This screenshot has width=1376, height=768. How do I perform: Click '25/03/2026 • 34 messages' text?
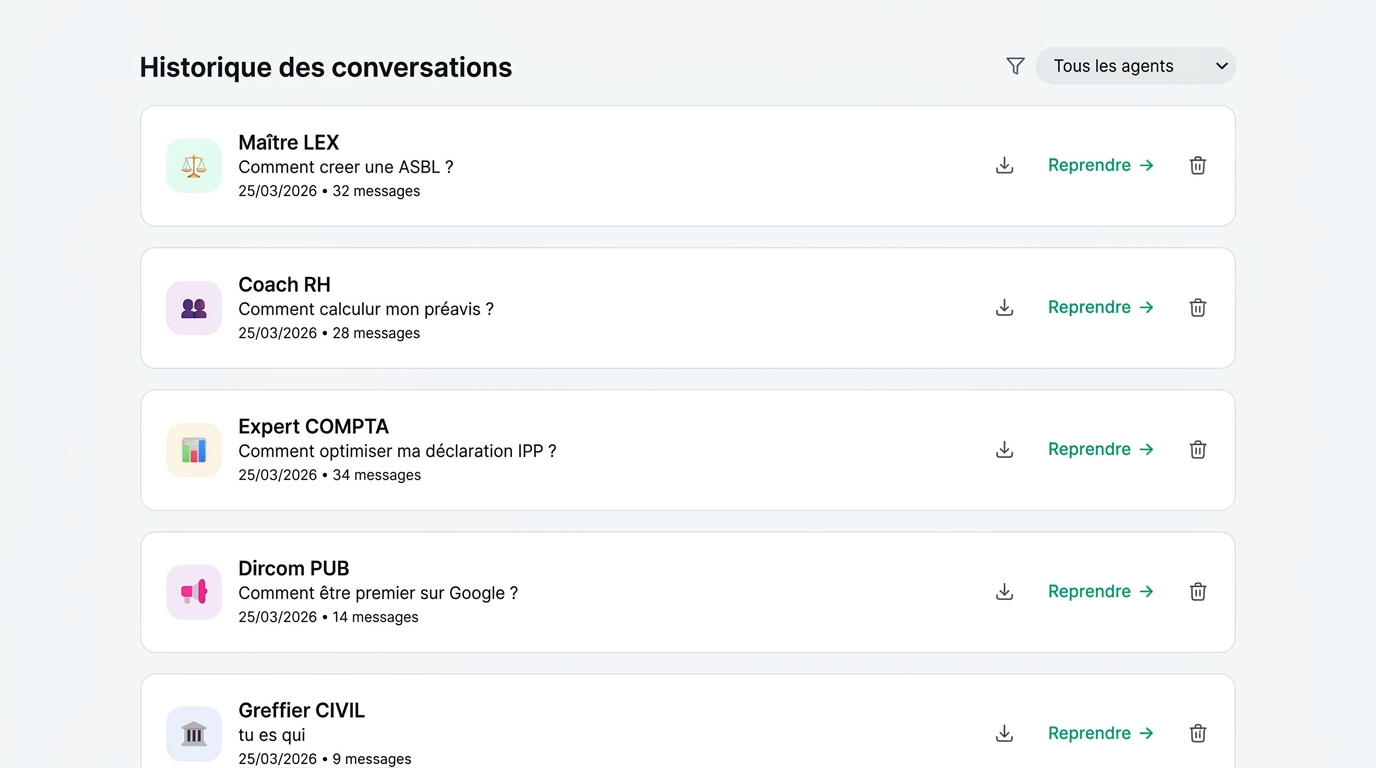pos(330,475)
